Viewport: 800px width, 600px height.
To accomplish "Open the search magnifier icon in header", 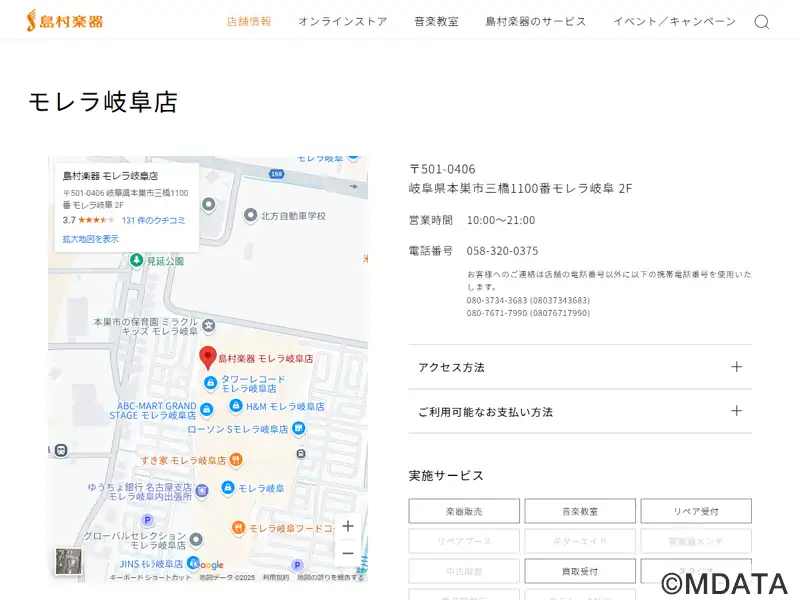I will pos(762,22).
